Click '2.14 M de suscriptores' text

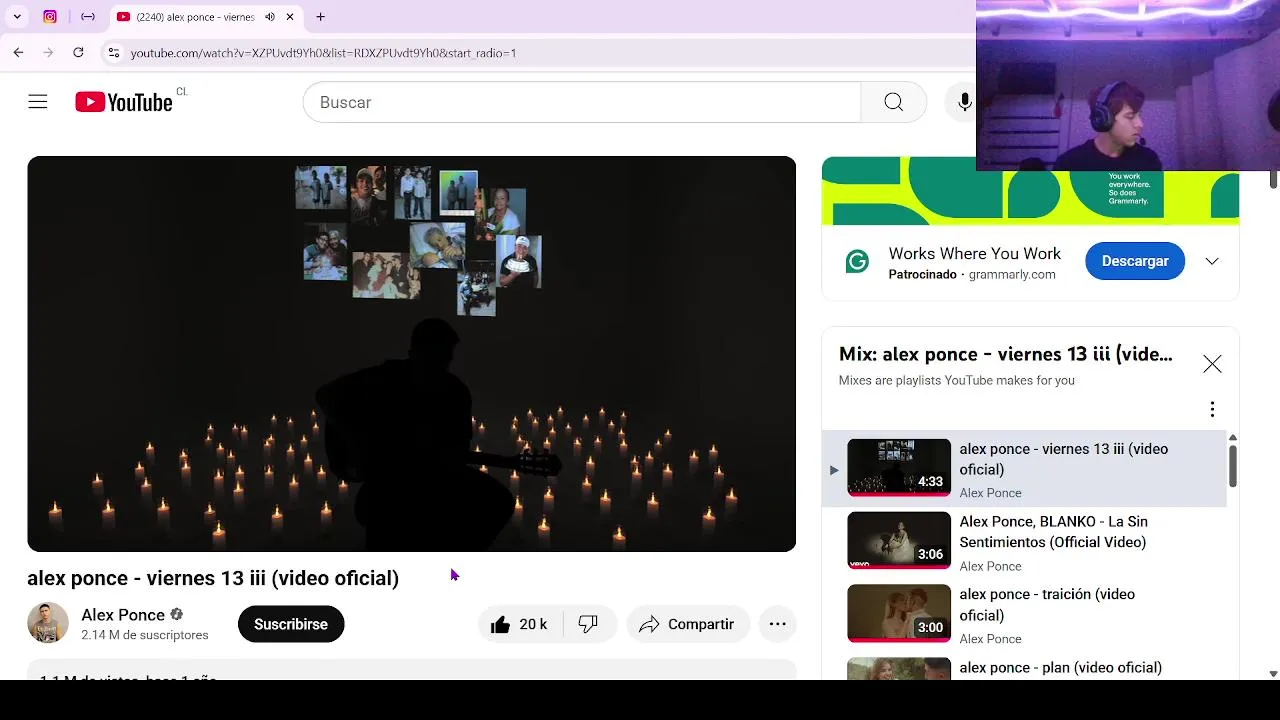[145, 635]
